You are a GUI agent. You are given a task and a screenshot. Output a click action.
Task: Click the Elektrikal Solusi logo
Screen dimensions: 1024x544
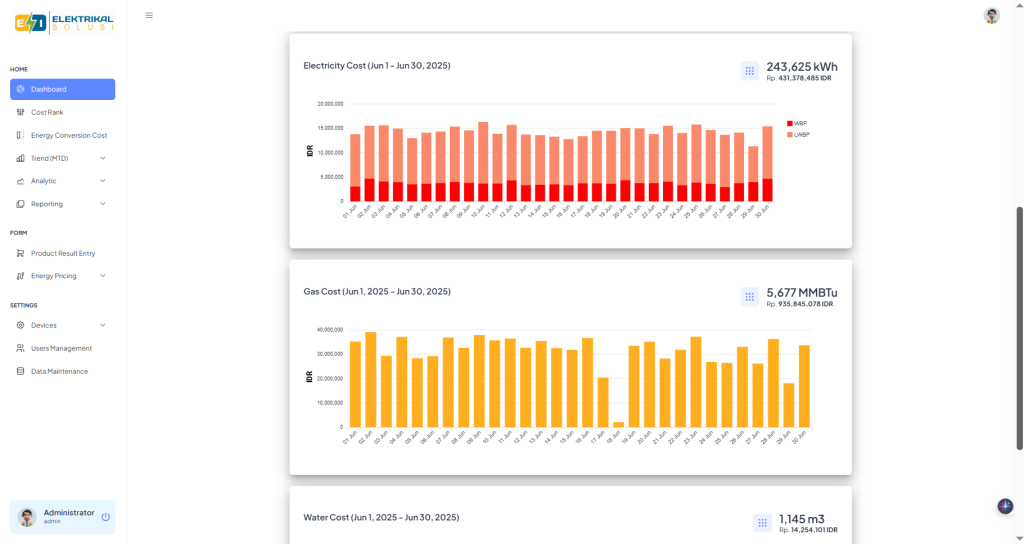[x=63, y=22]
